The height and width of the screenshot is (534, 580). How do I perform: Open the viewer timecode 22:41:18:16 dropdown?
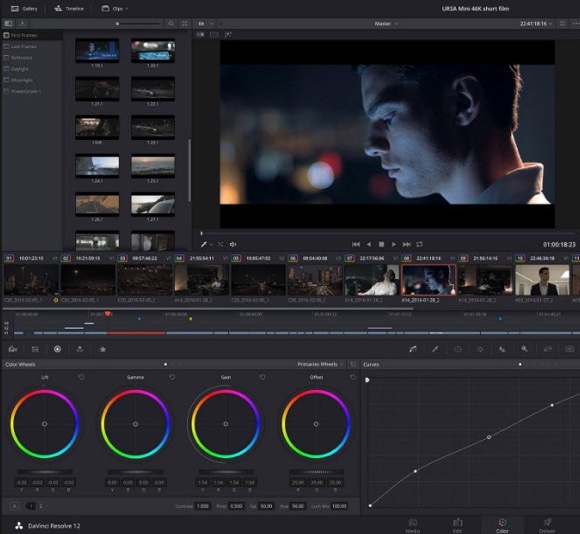pyautogui.click(x=536, y=24)
